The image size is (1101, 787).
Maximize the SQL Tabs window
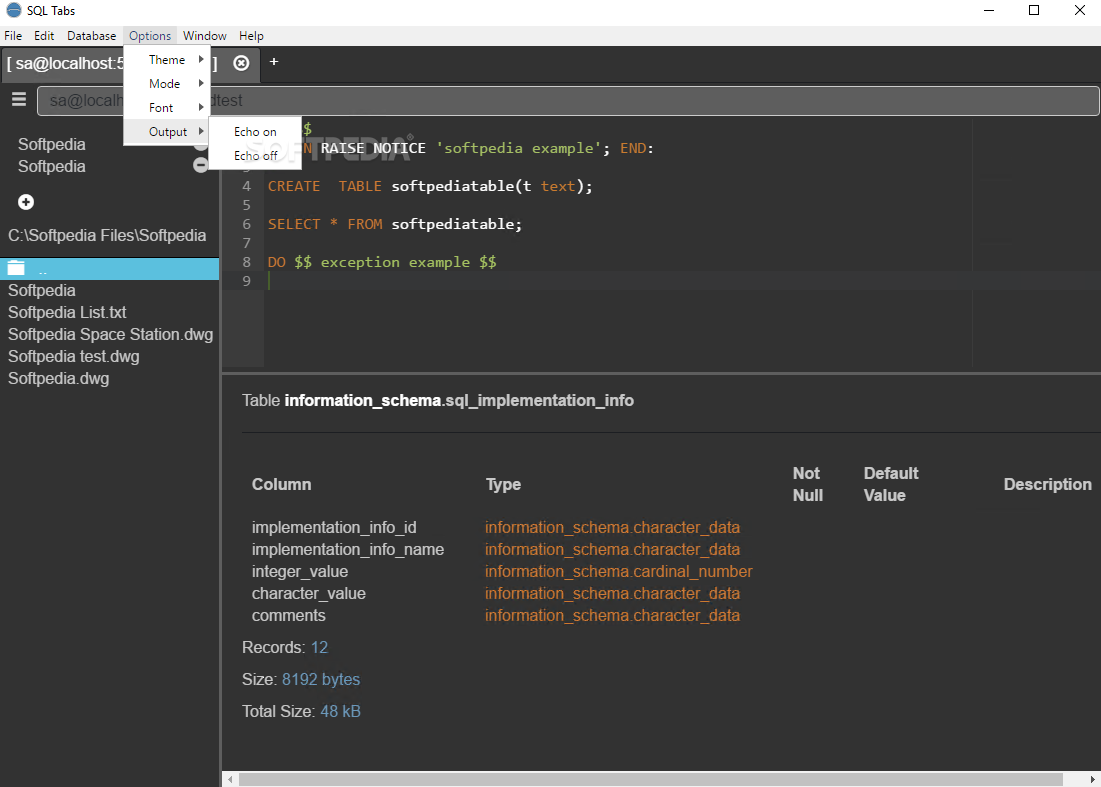[x=1034, y=11]
